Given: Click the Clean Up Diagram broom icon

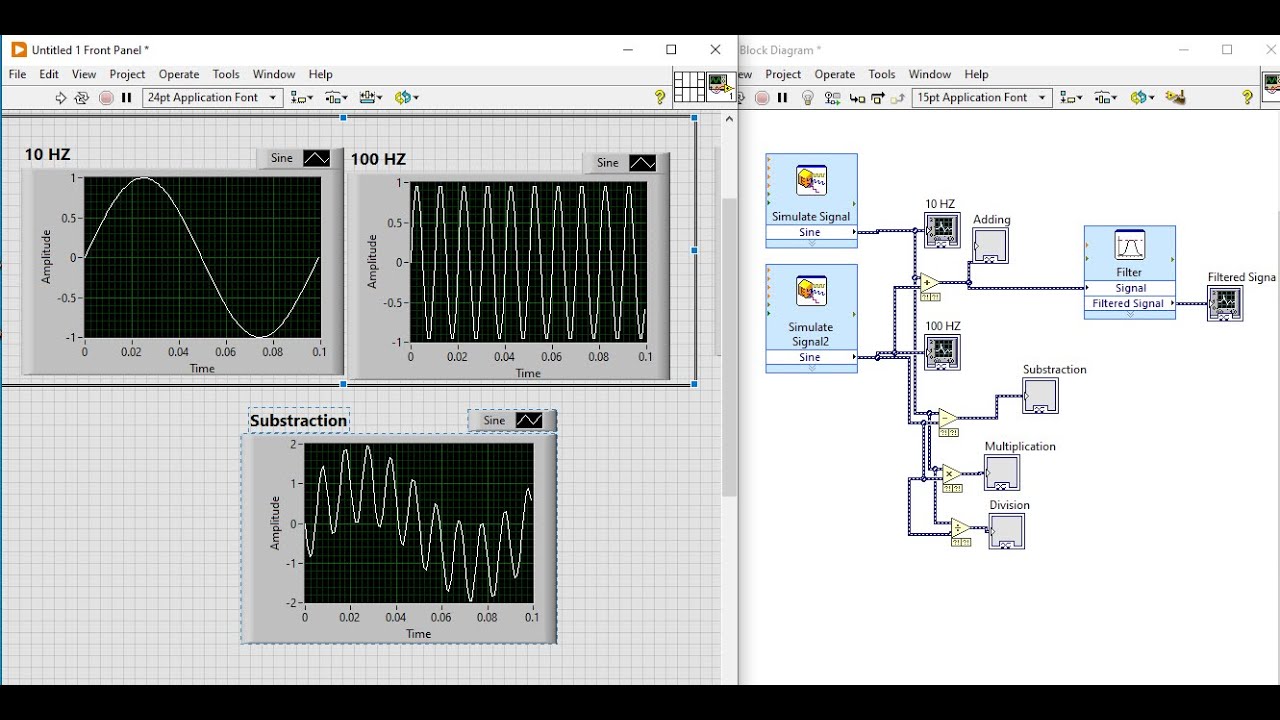Looking at the screenshot, I should pos(1175,97).
